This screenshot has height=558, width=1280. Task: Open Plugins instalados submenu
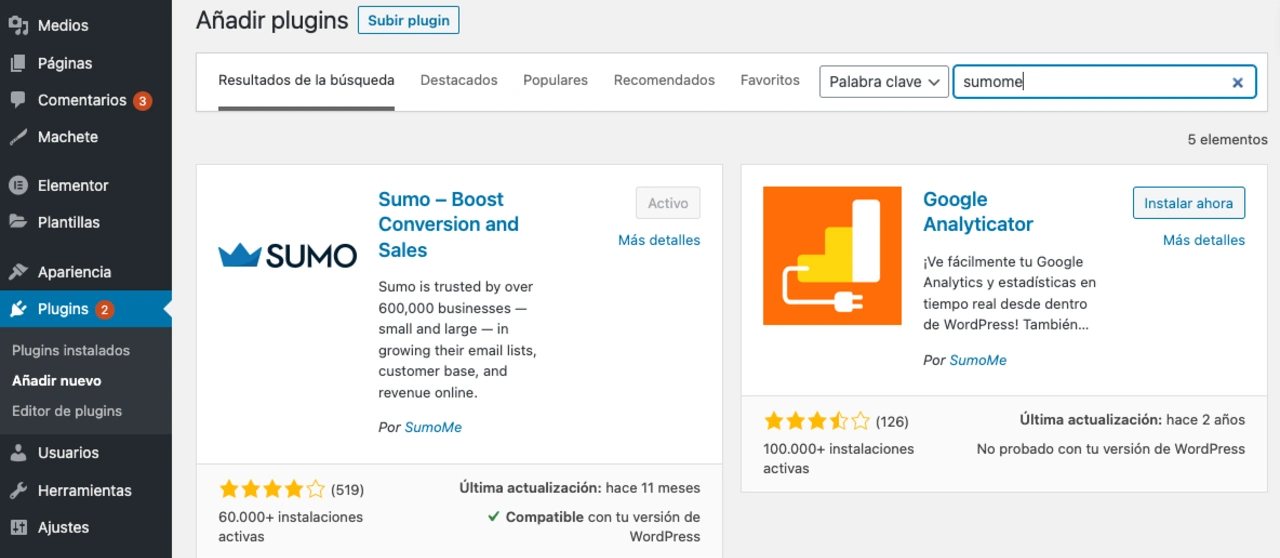click(x=71, y=351)
